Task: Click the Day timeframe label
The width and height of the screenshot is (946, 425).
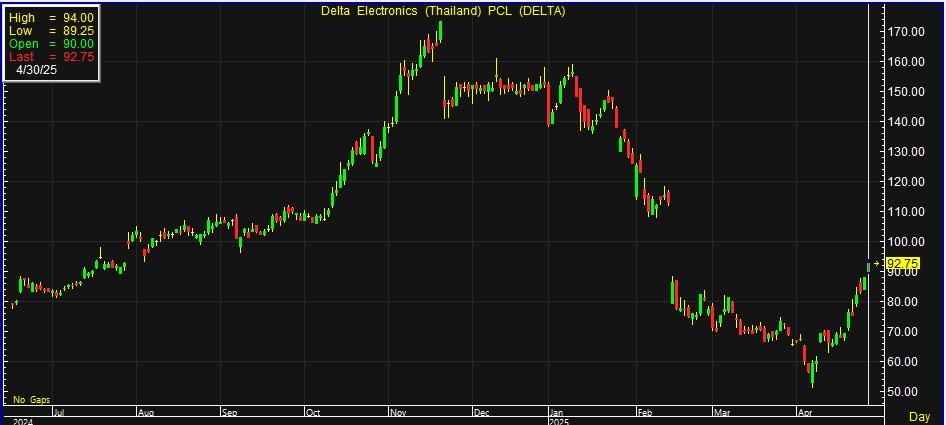Action: tap(919, 417)
